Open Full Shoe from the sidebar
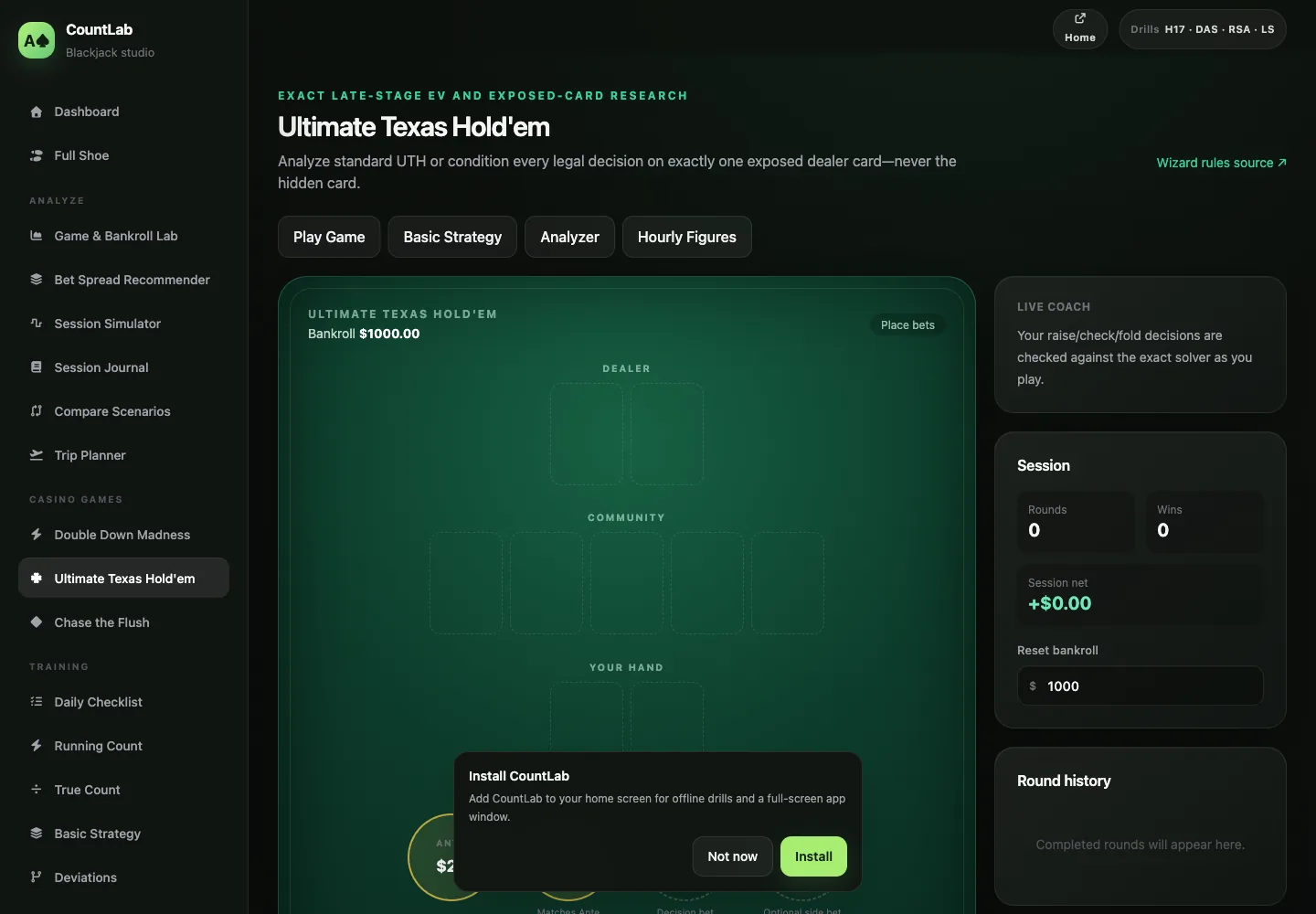This screenshot has height=914, width=1316. click(x=123, y=155)
